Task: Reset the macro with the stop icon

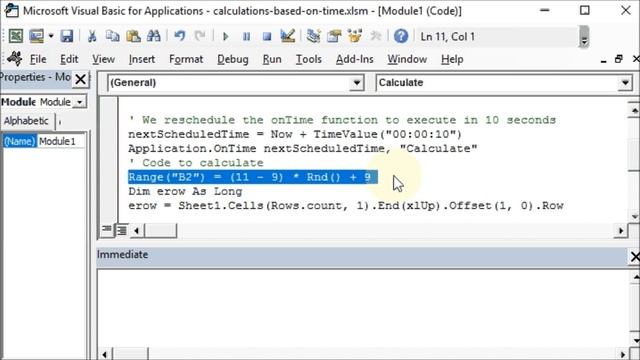Action: pos(267,37)
